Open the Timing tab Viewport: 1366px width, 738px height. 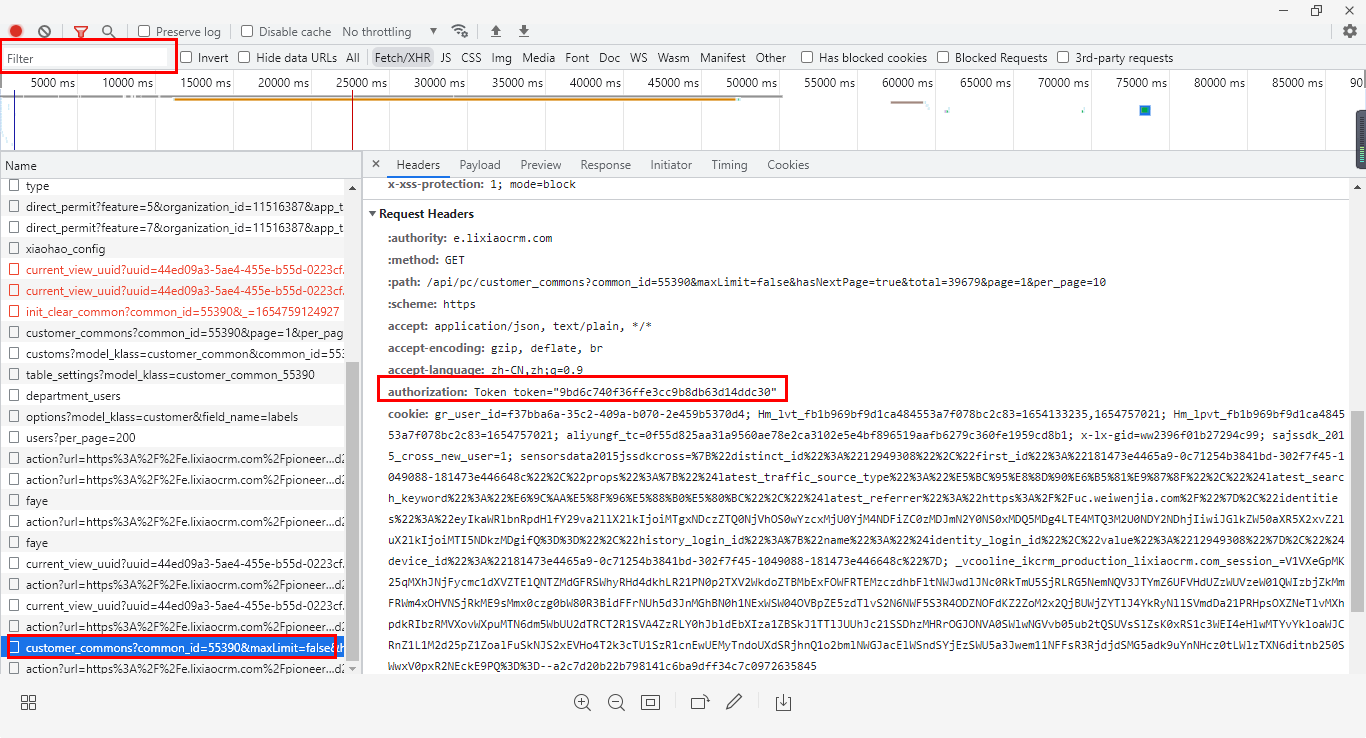(729, 165)
